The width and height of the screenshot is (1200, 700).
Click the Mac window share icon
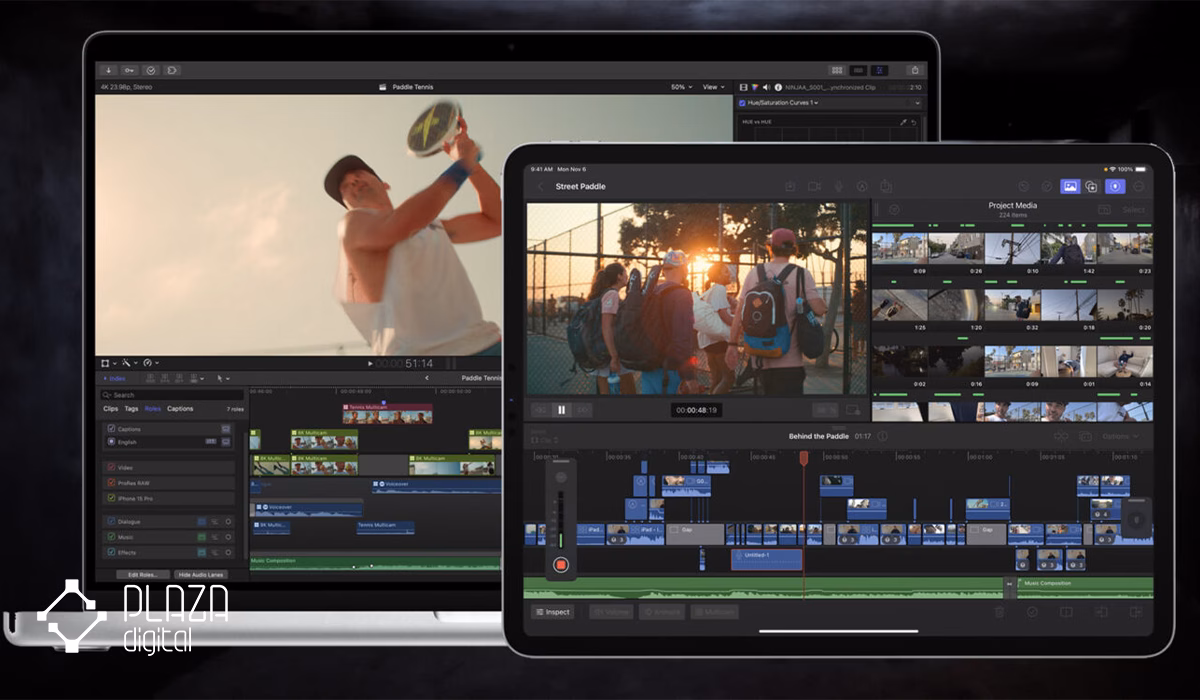click(914, 70)
